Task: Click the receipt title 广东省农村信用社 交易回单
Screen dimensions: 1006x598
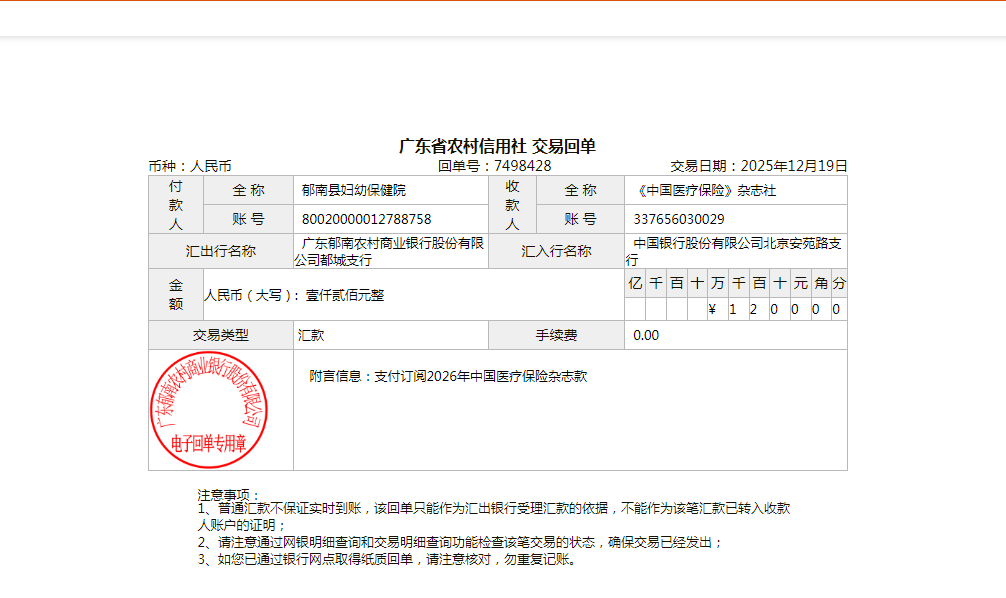Action: click(497, 147)
